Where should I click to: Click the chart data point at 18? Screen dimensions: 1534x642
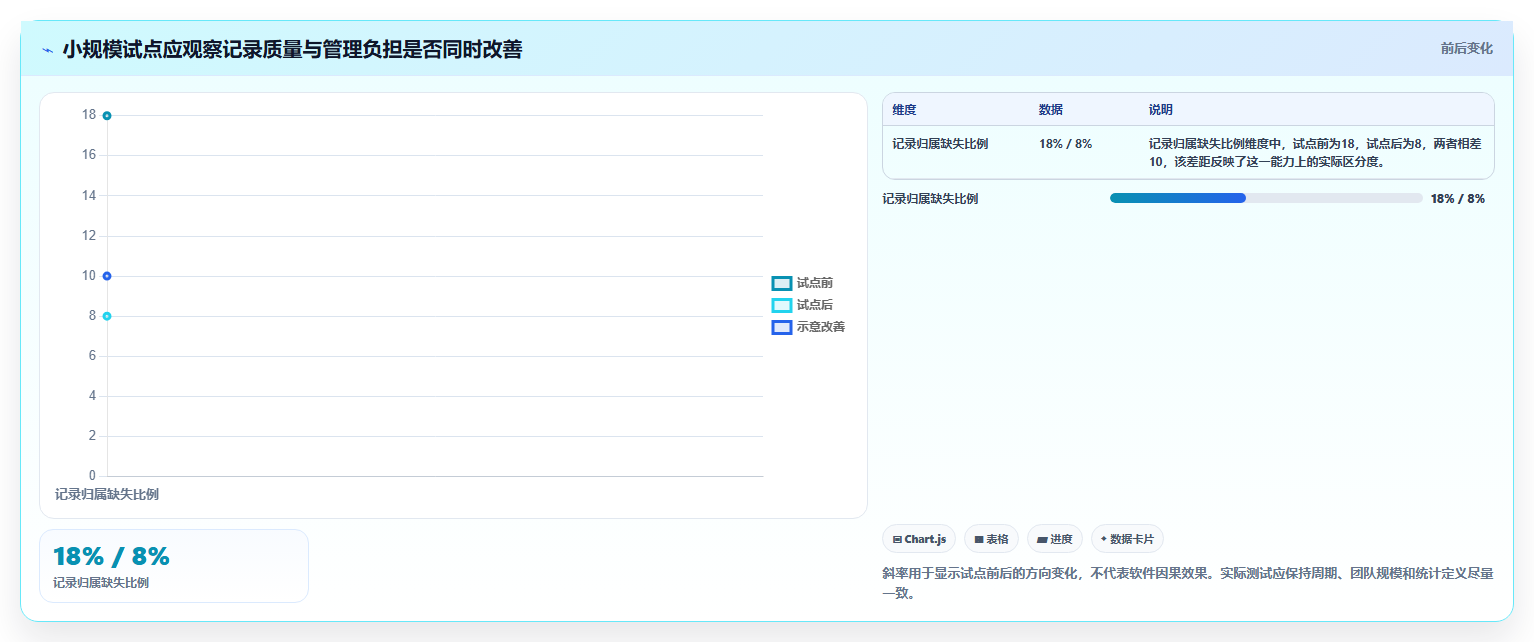tap(107, 115)
